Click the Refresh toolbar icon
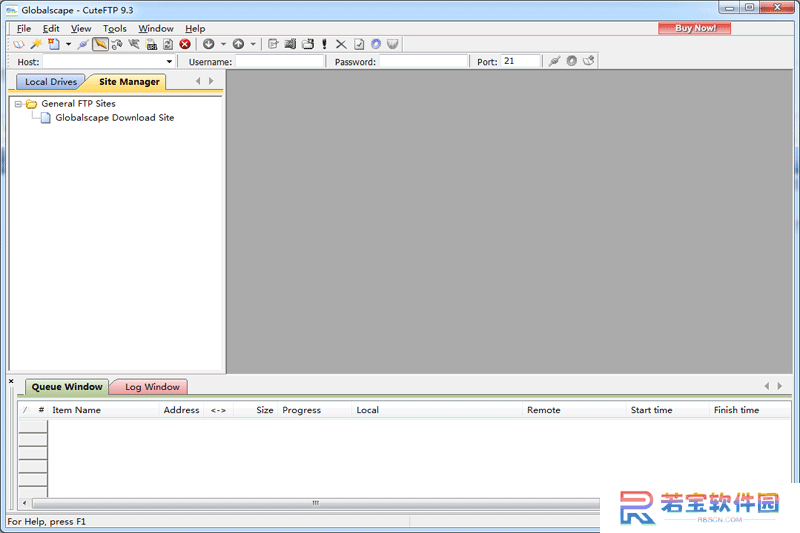 (168, 44)
